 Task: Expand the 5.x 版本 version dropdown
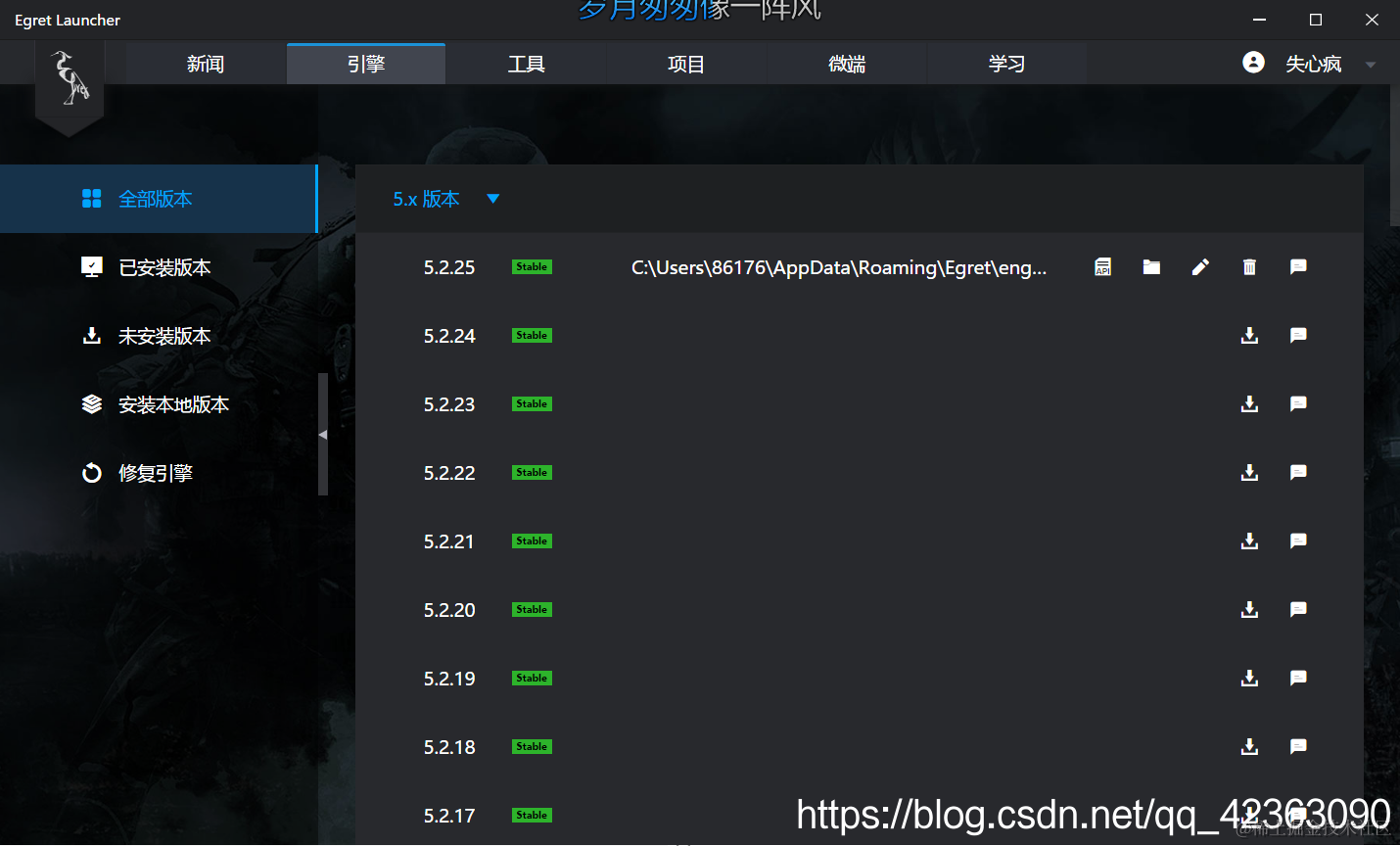[x=493, y=199]
